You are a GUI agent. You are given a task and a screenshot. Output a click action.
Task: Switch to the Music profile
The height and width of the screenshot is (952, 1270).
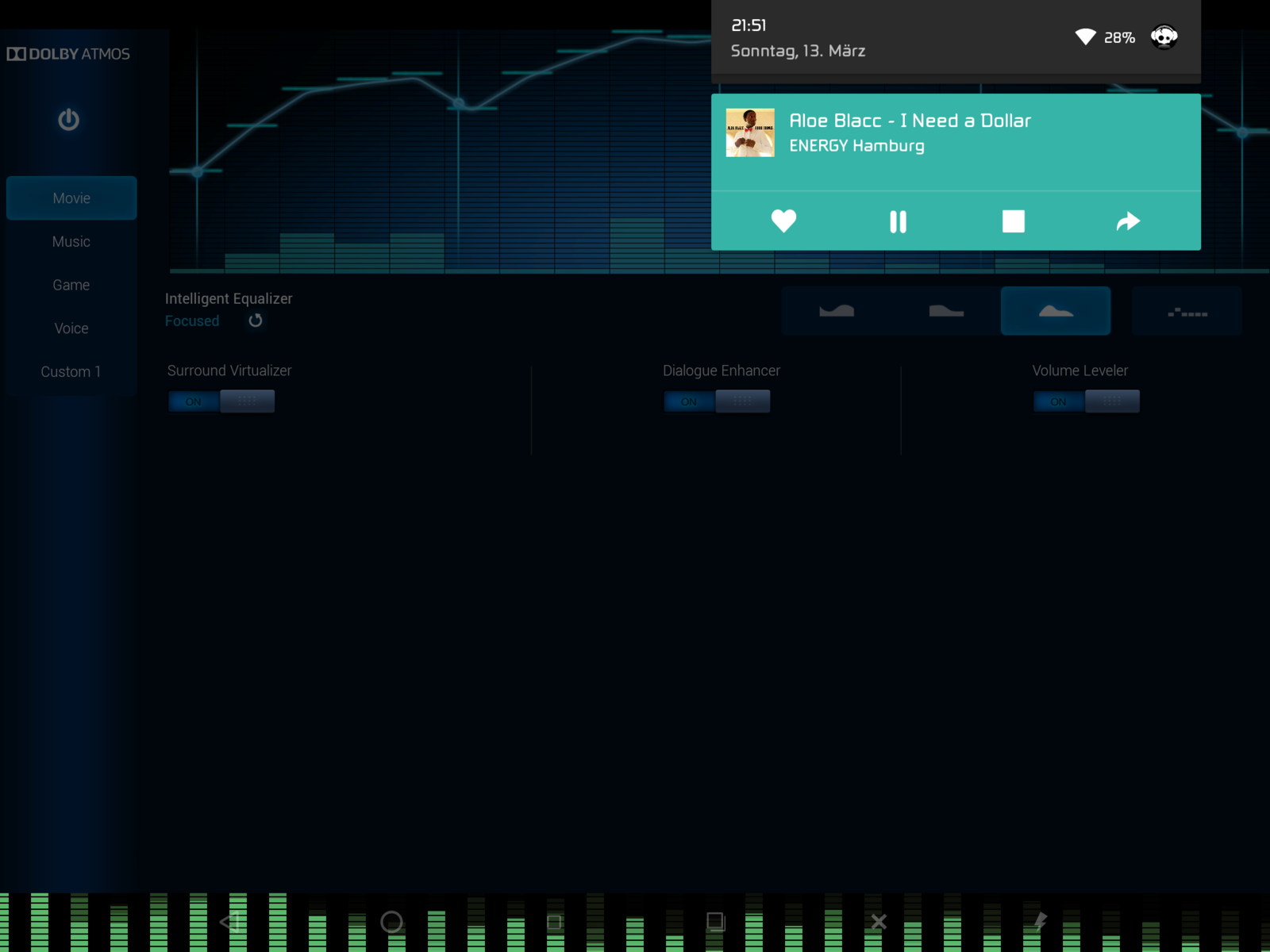coord(71,242)
